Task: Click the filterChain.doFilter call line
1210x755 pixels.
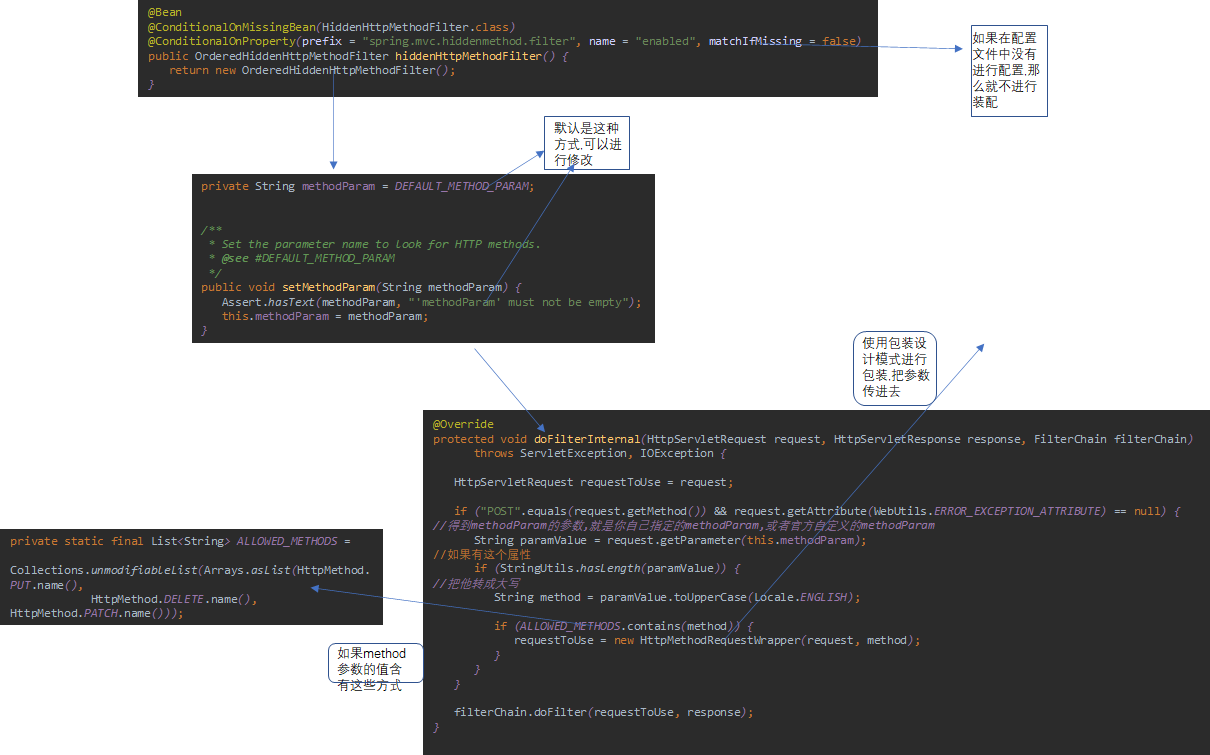Action: click(x=602, y=712)
